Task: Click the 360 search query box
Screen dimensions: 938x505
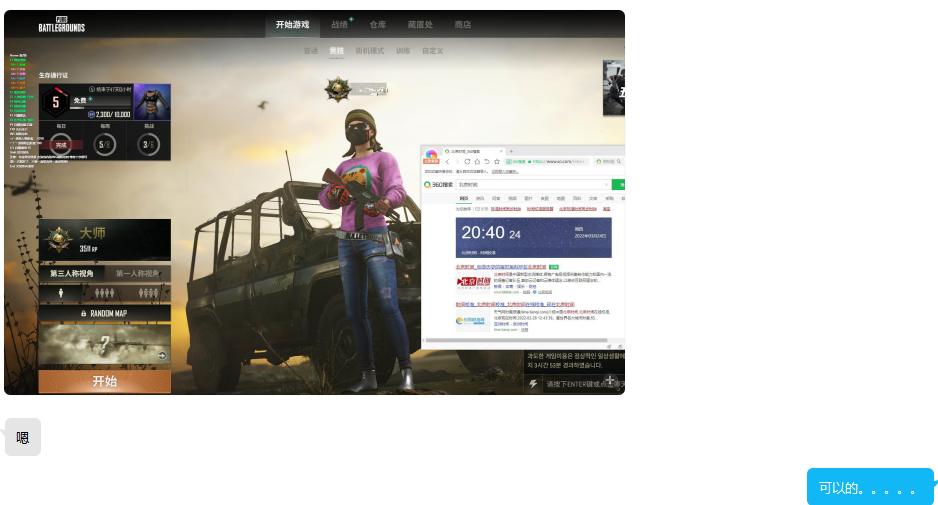Action: (534, 184)
